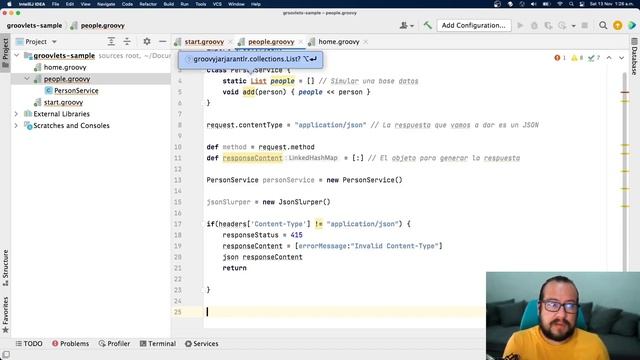
Task: Go to previous highlighted error arrow
Action: tap(609, 58)
